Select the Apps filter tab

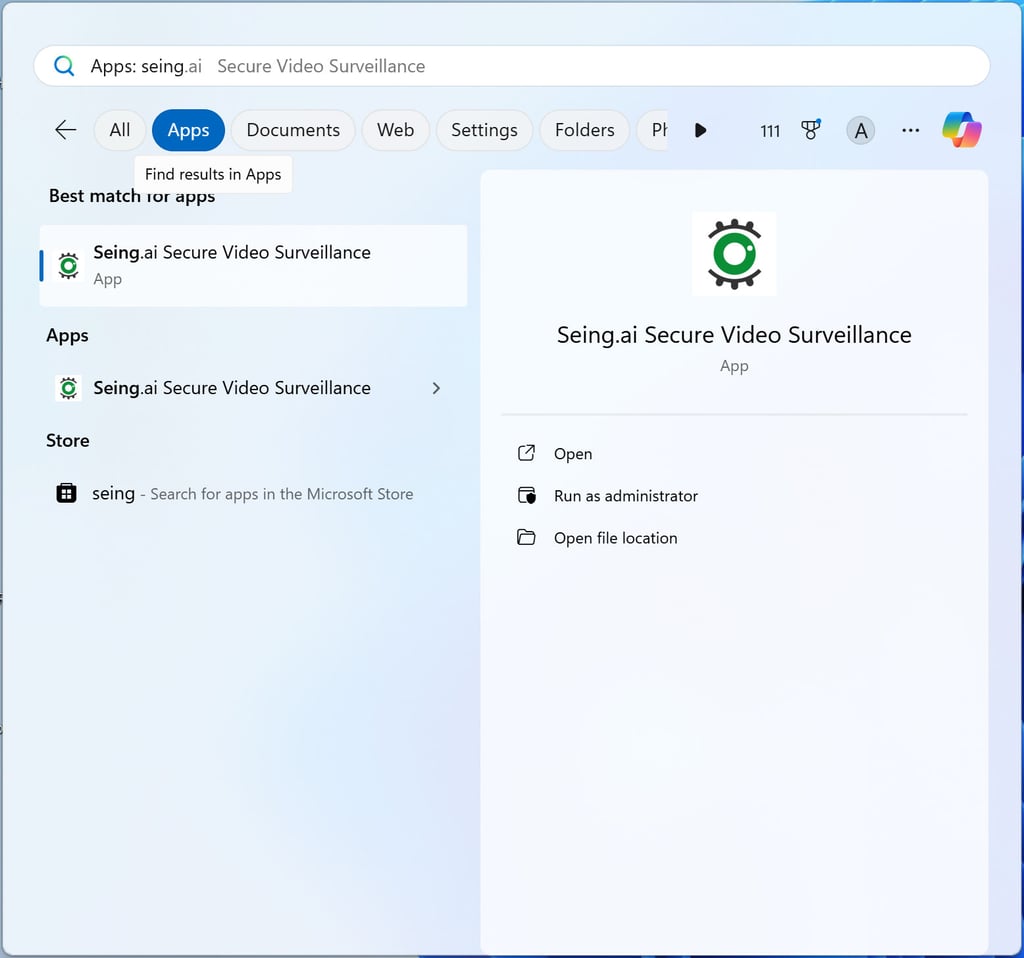click(188, 130)
